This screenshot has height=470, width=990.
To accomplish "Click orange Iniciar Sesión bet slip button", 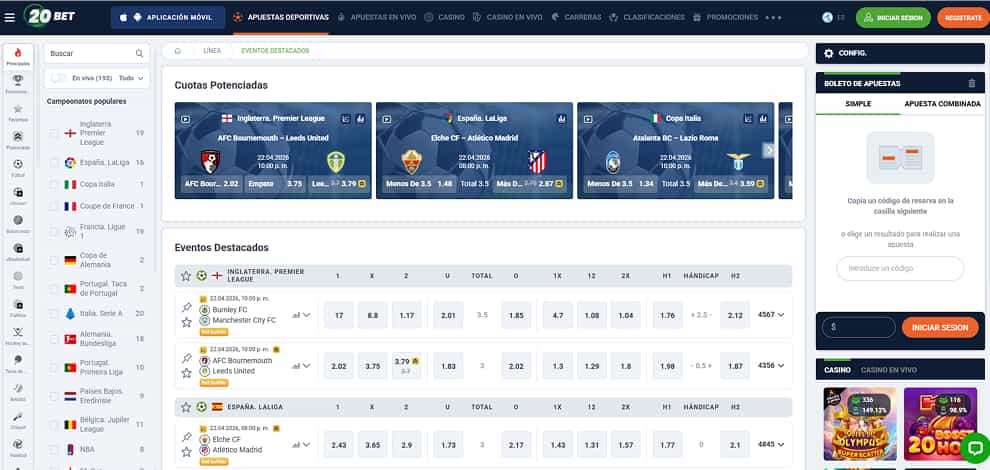I will tap(939, 327).
